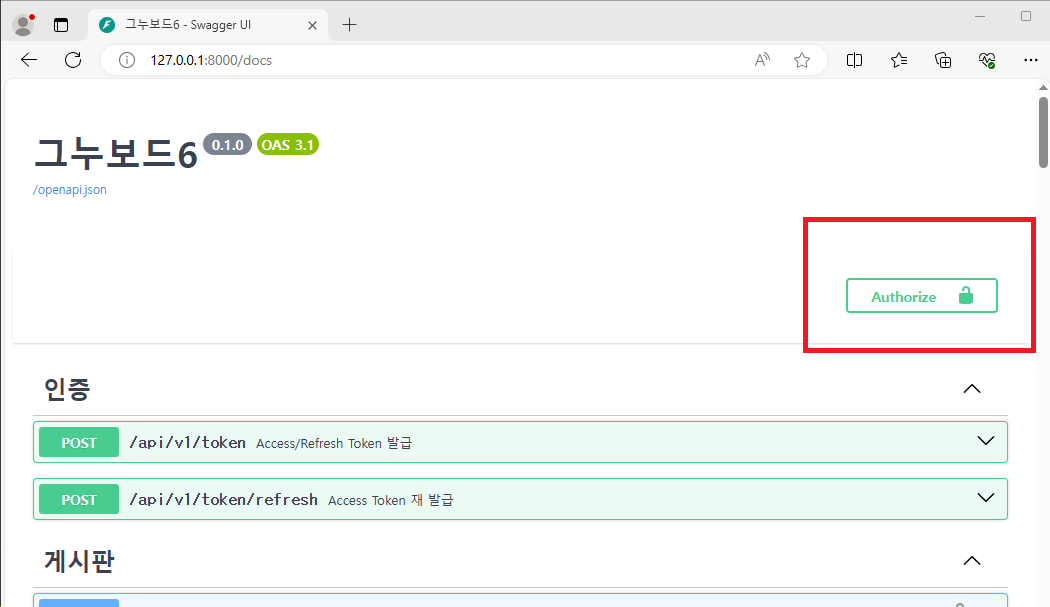Viewport: 1050px width, 607px height.
Task: Open the profile avatar icon
Action: coord(23,25)
